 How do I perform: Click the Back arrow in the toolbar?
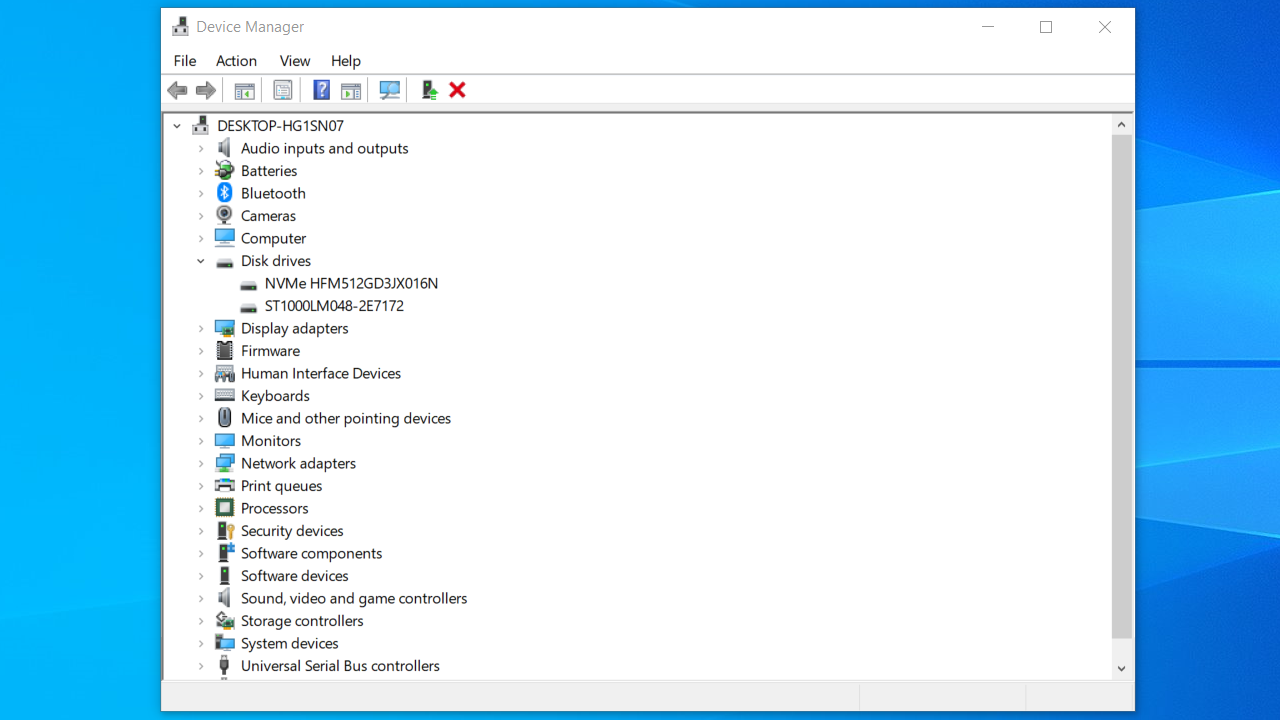point(178,91)
